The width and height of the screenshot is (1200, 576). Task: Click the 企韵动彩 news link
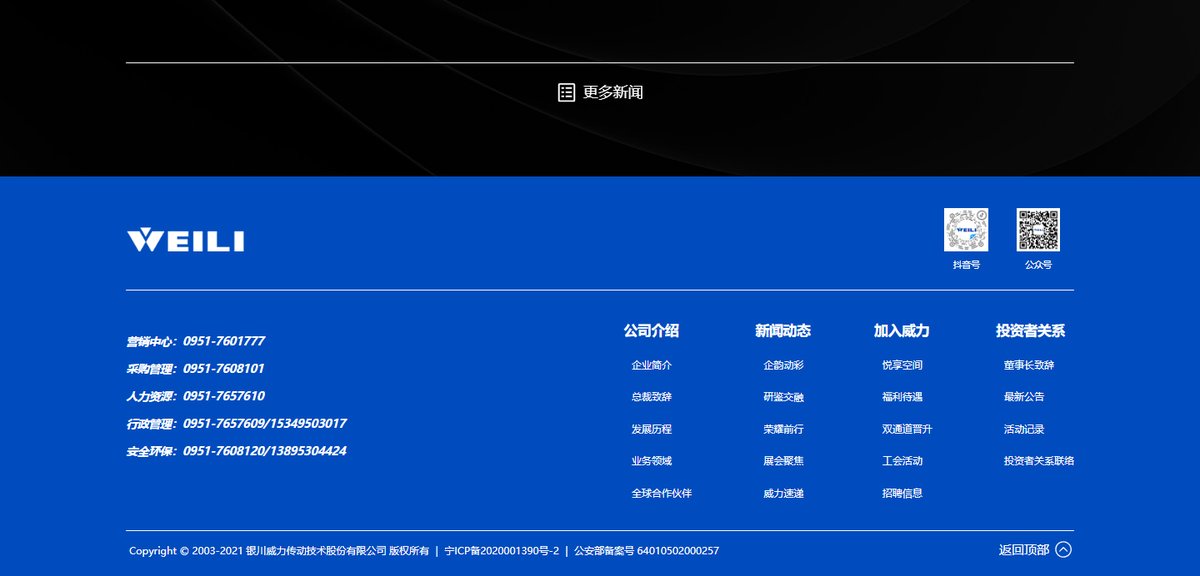(783, 365)
